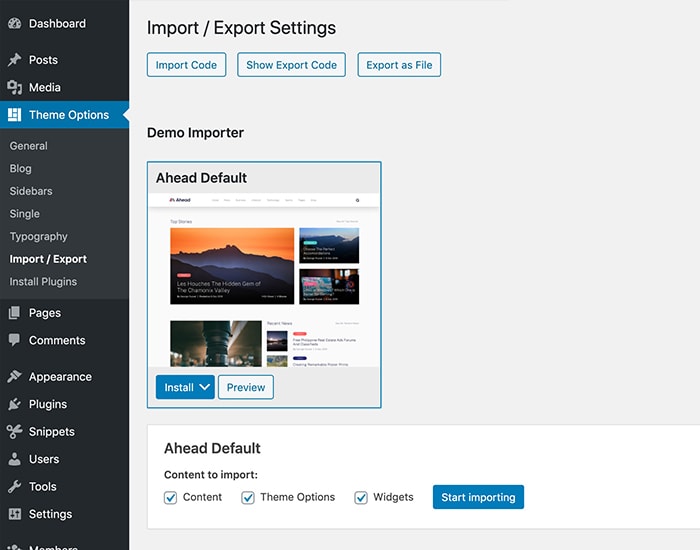Click the Settings sliders icon
The image size is (700, 550).
tap(14, 514)
